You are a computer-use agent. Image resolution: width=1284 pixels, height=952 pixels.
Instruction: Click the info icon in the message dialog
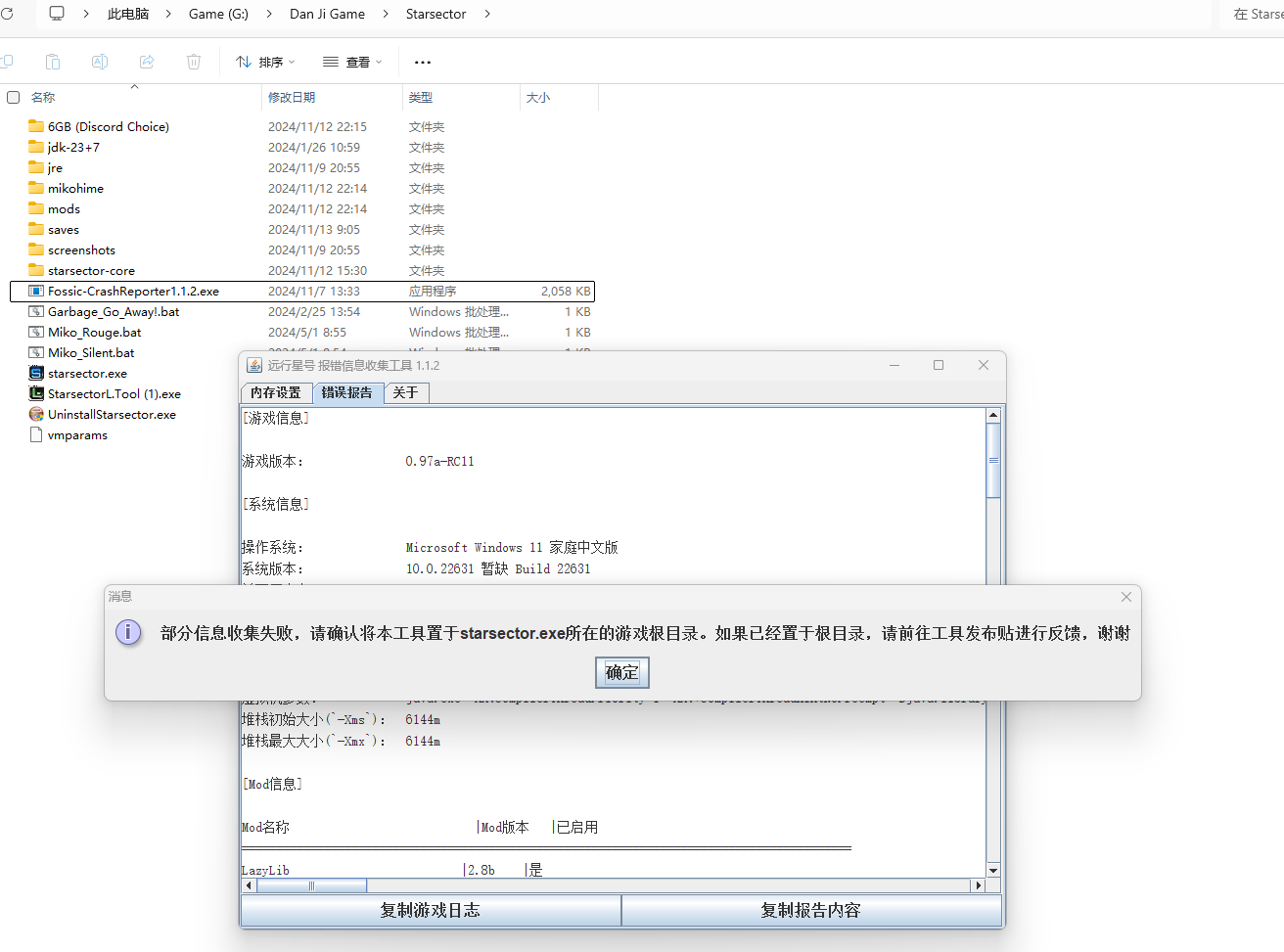pyautogui.click(x=128, y=632)
